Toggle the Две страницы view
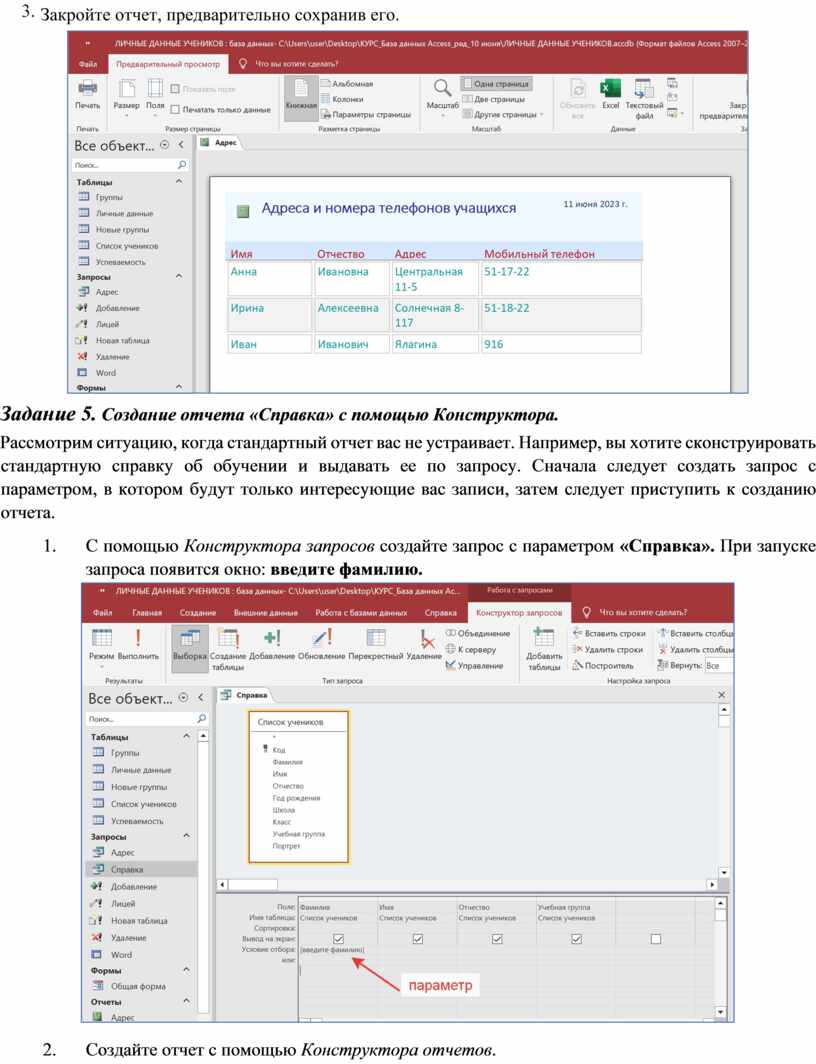 click(494, 99)
